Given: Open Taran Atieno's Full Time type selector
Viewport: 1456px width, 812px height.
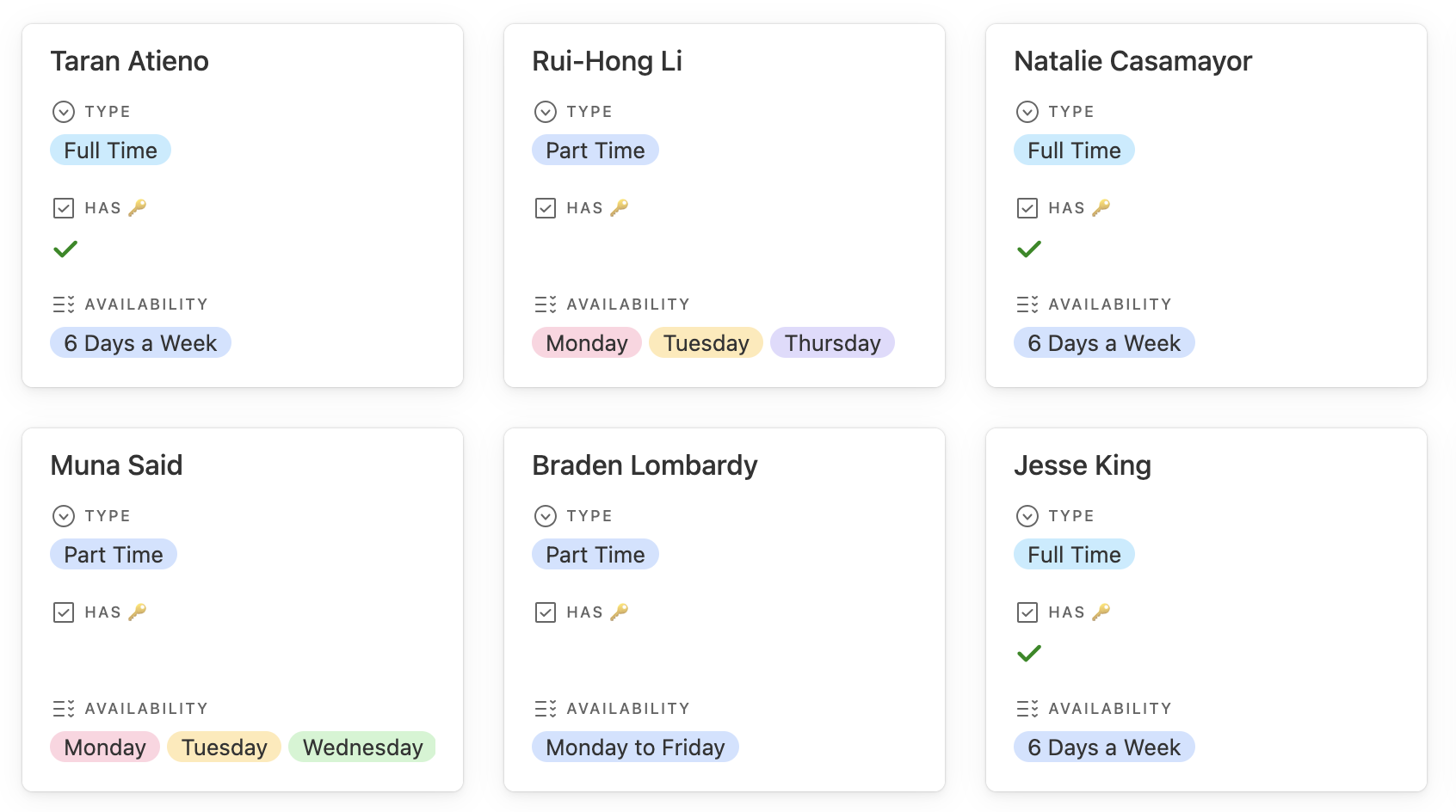Looking at the screenshot, I should click(110, 151).
